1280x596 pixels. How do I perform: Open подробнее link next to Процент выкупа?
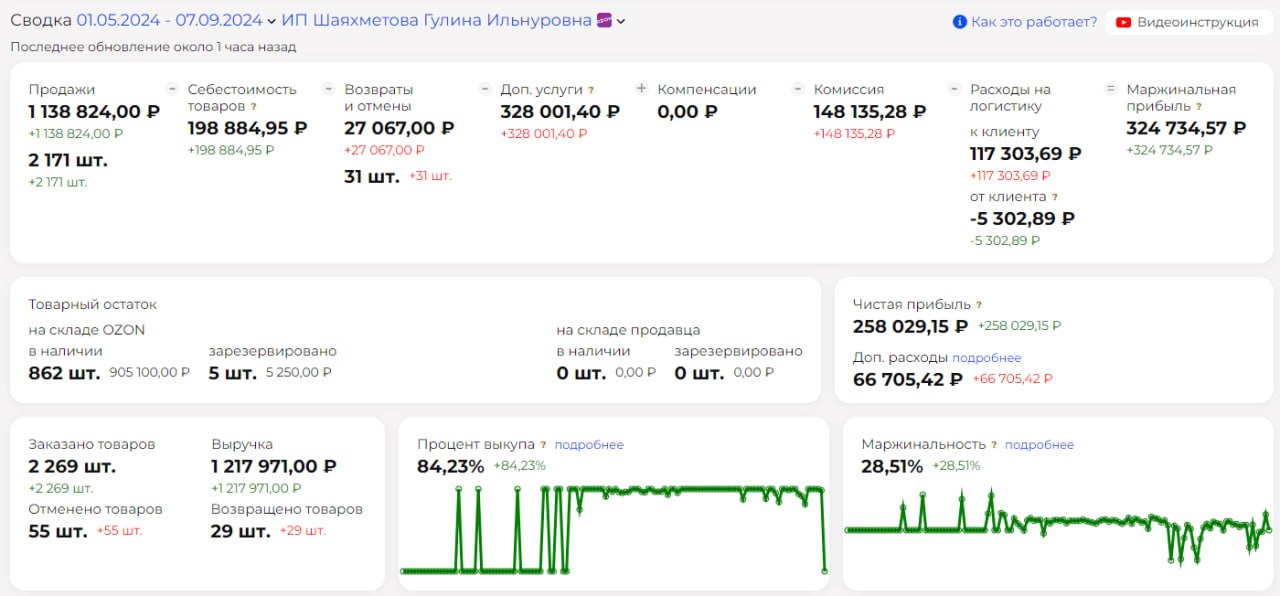pyautogui.click(x=589, y=445)
